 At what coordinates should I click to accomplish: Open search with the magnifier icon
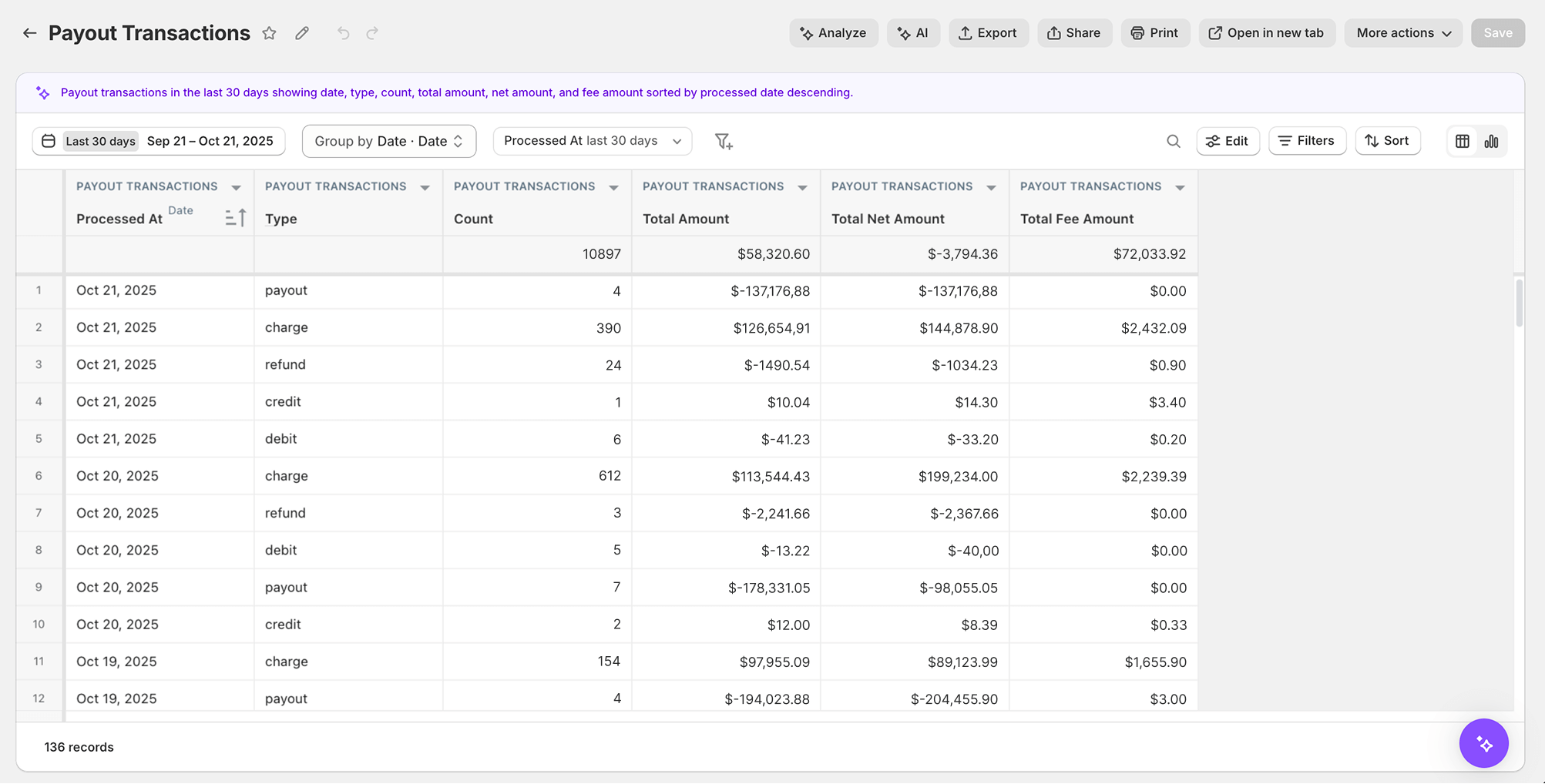pos(1174,141)
